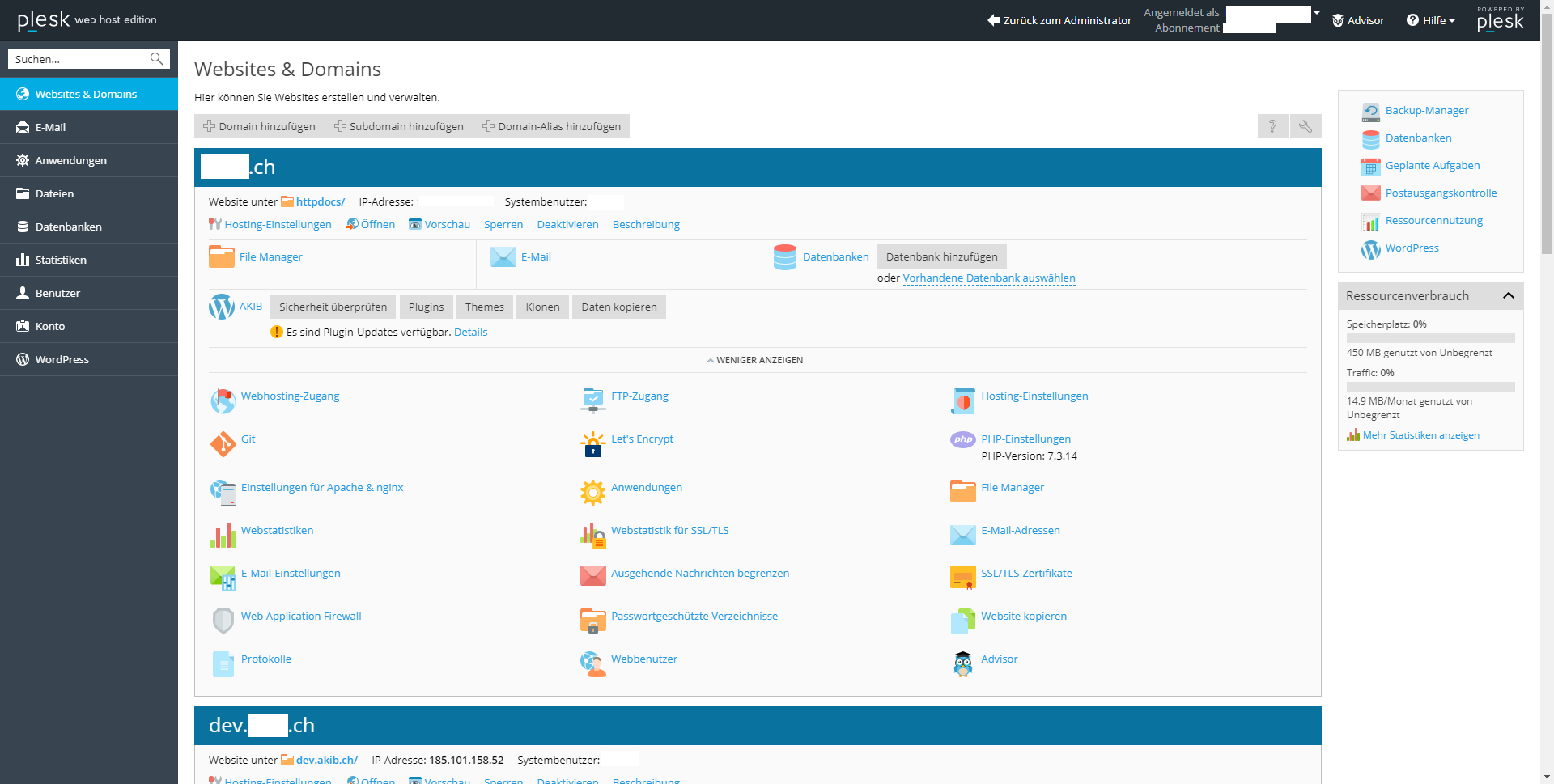Click the Themes button
Viewport: 1554px width, 784px height.
pyautogui.click(x=485, y=307)
